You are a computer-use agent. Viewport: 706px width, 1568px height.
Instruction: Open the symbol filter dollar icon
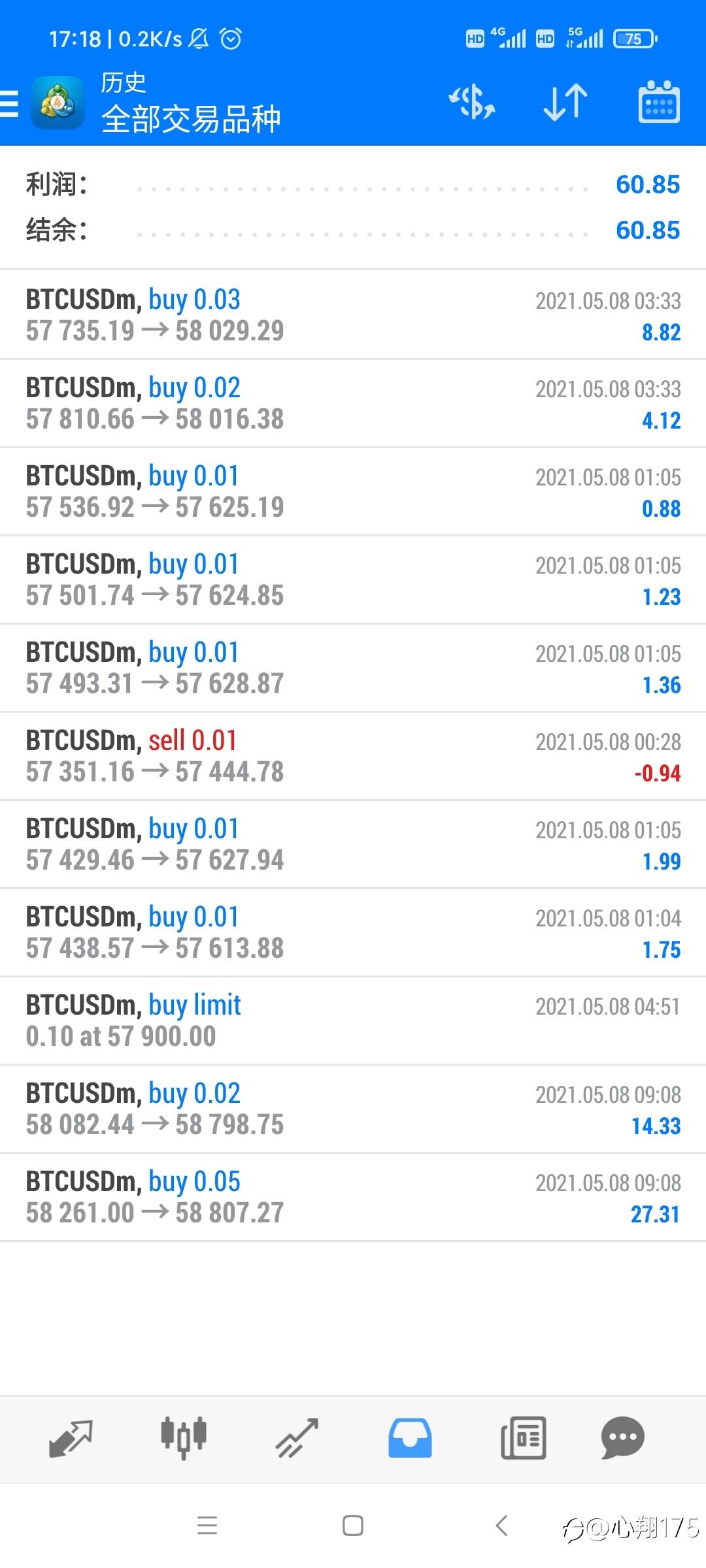[472, 103]
